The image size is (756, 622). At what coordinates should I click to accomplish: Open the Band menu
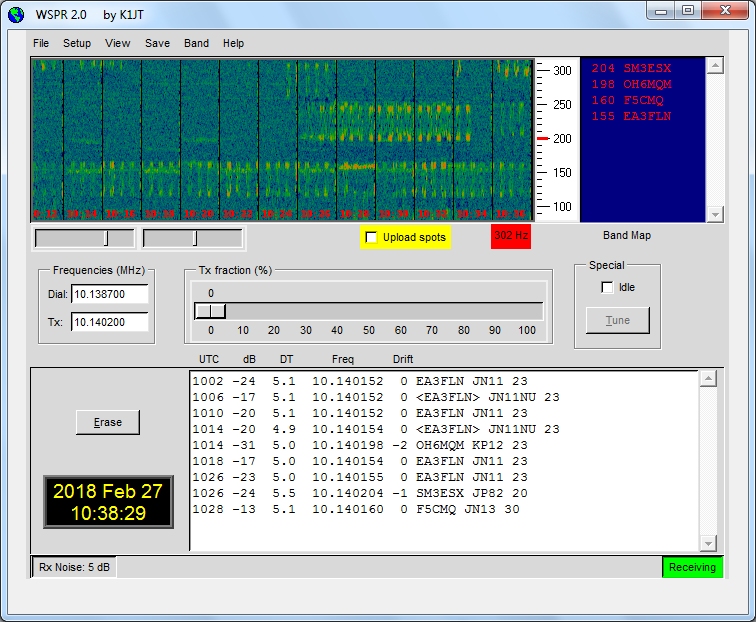click(x=196, y=43)
